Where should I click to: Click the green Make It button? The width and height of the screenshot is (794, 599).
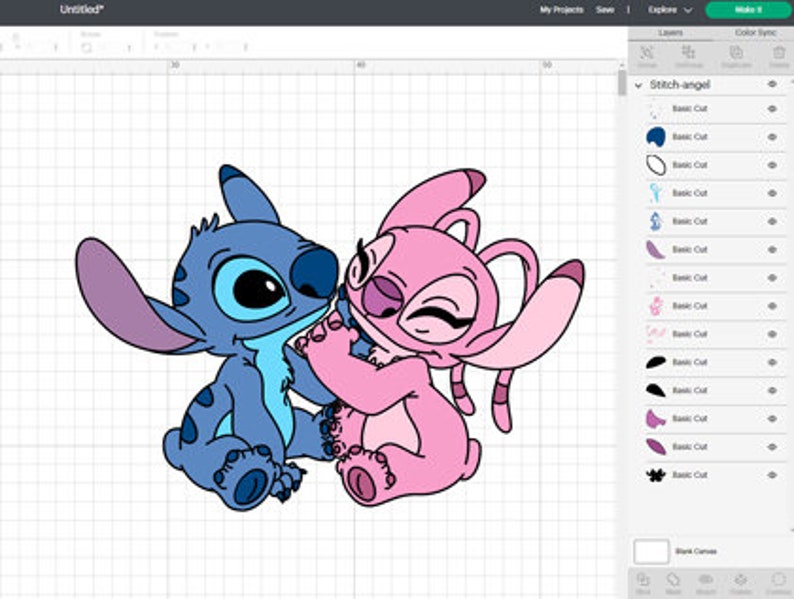pos(748,10)
